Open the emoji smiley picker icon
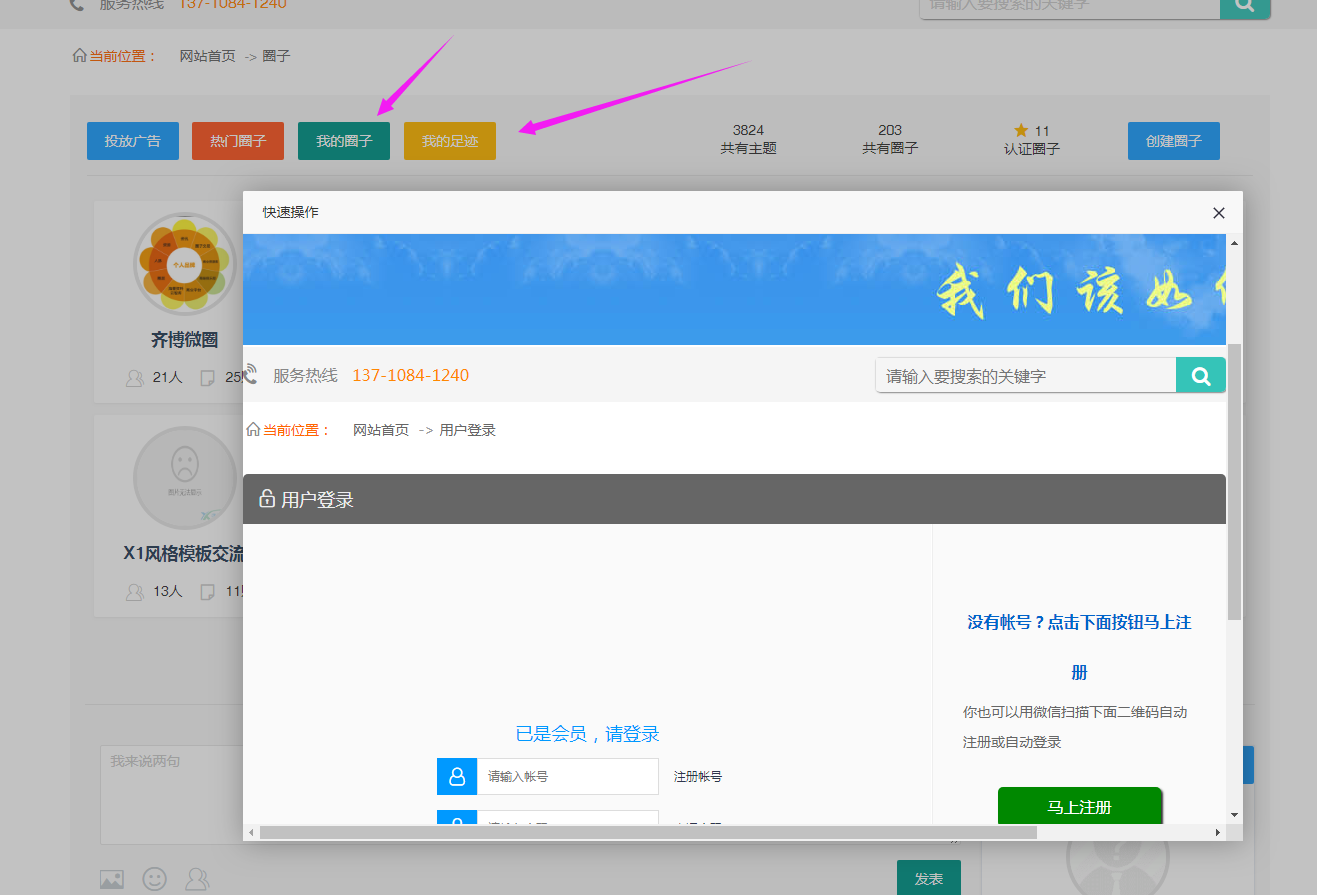This screenshot has width=1317, height=895. pyautogui.click(x=155, y=879)
